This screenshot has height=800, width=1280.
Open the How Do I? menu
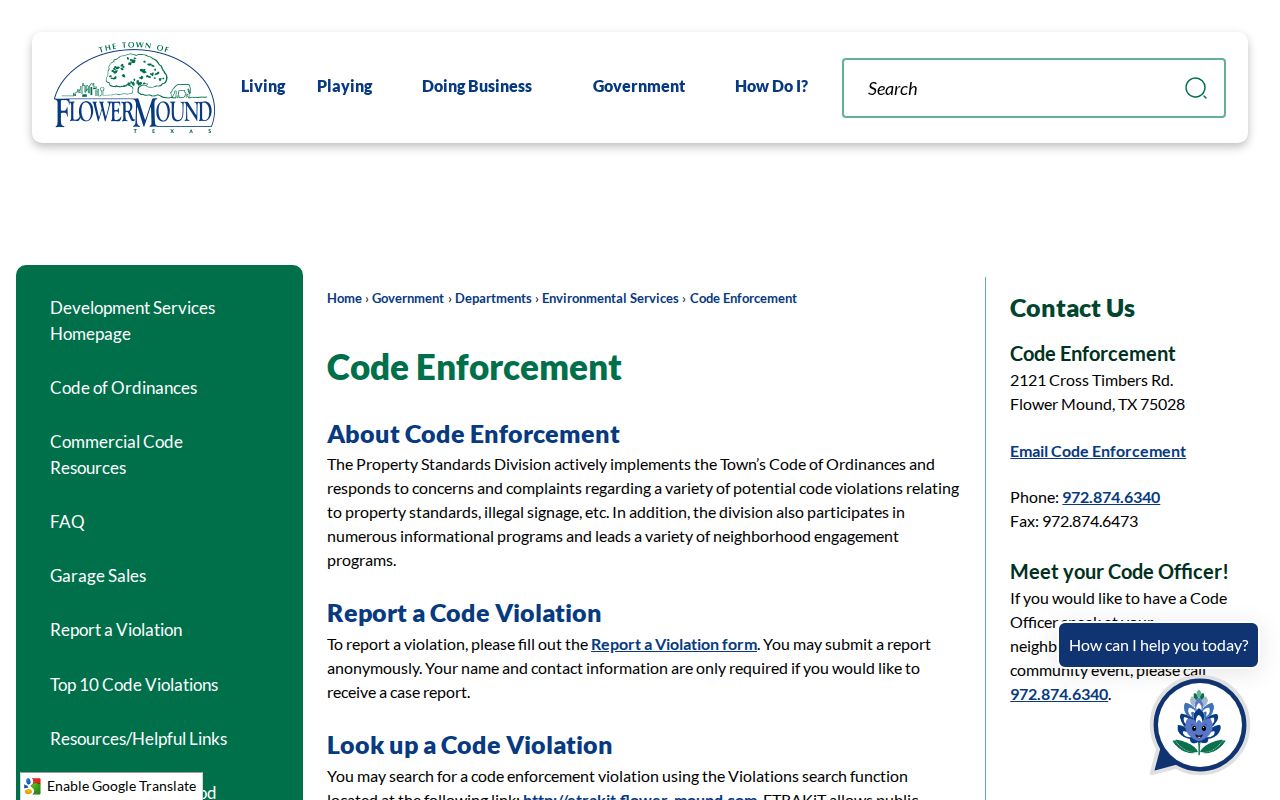pyautogui.click(x=771, y=86)
